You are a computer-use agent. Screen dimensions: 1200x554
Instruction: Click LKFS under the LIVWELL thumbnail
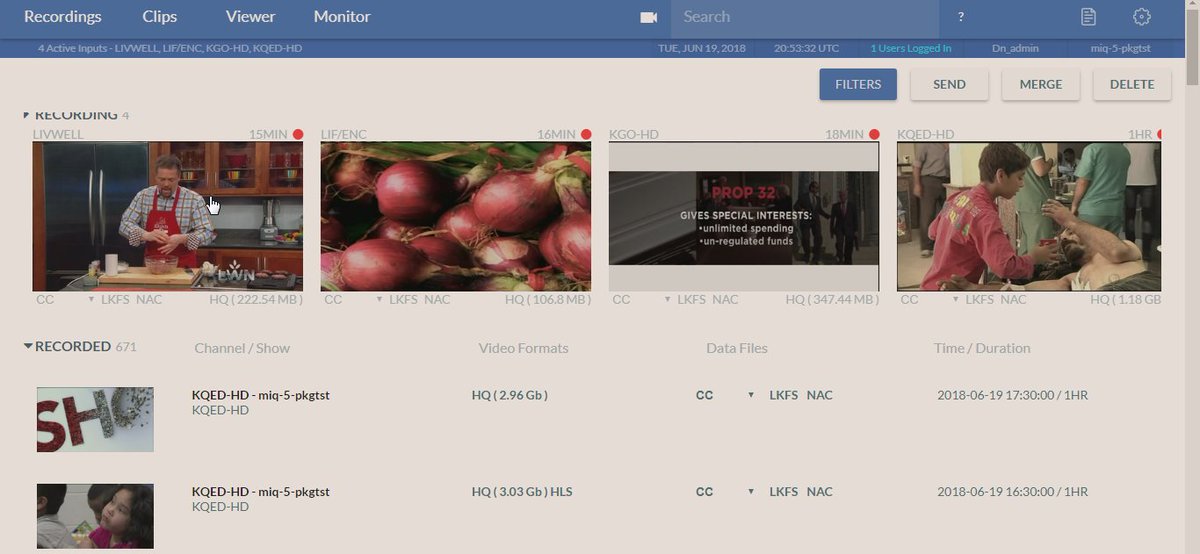115,299
